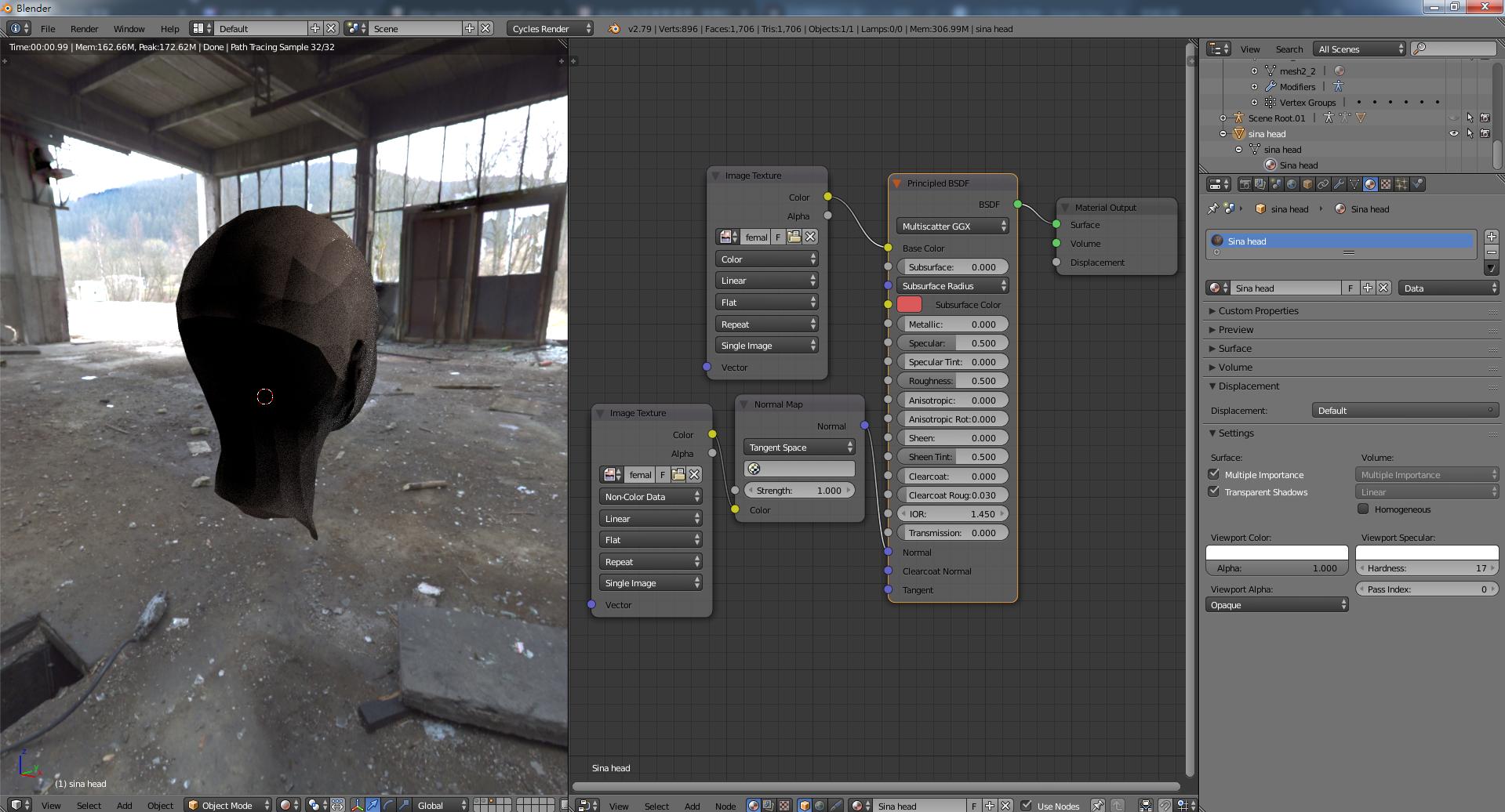Toggle renderability camera for Scene Root.01
This screenshot has height=812, width=1505.
1485,118
